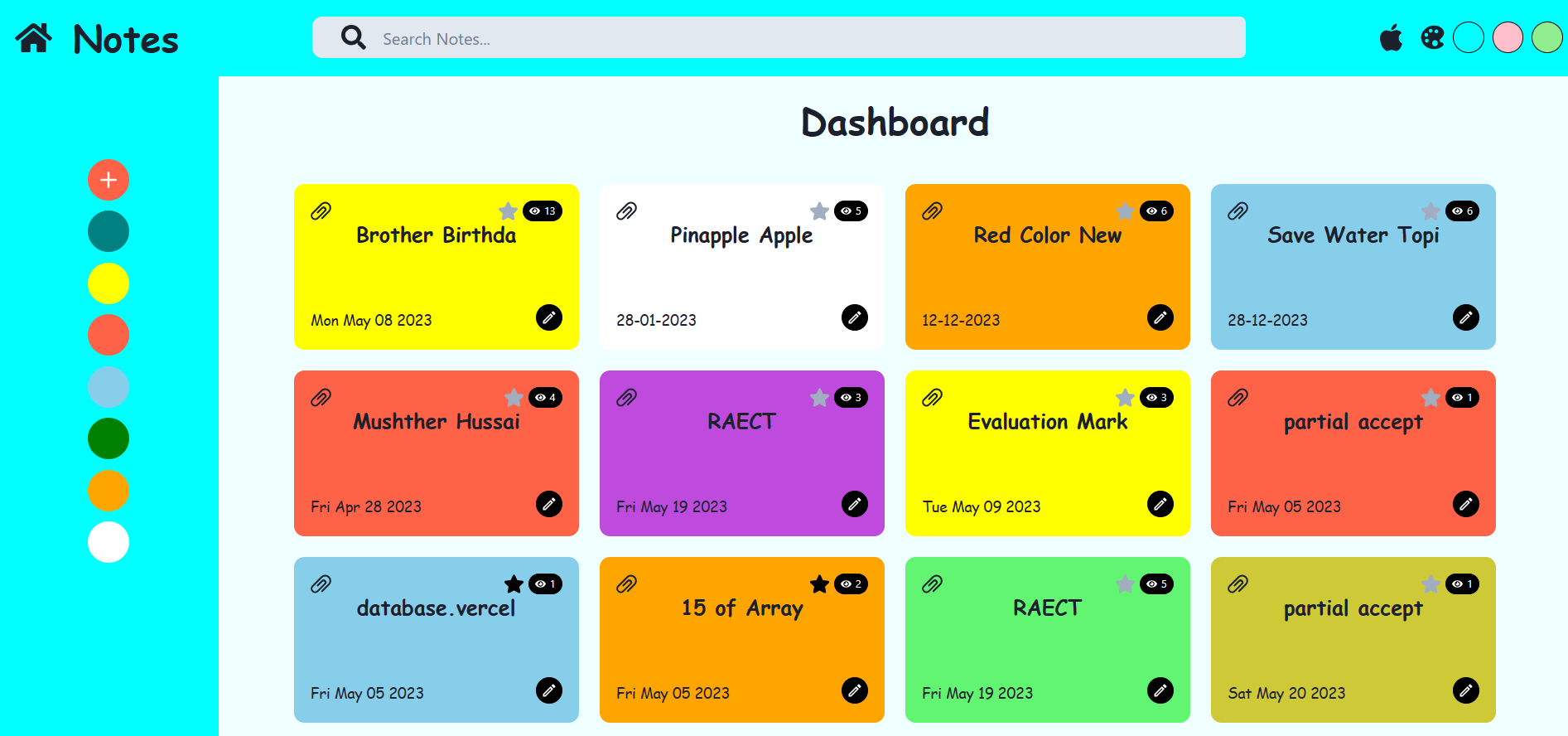This screenshot has width=1568, height=736.
Task: Click the Home icon beside Notes
Action: point(34,38)
